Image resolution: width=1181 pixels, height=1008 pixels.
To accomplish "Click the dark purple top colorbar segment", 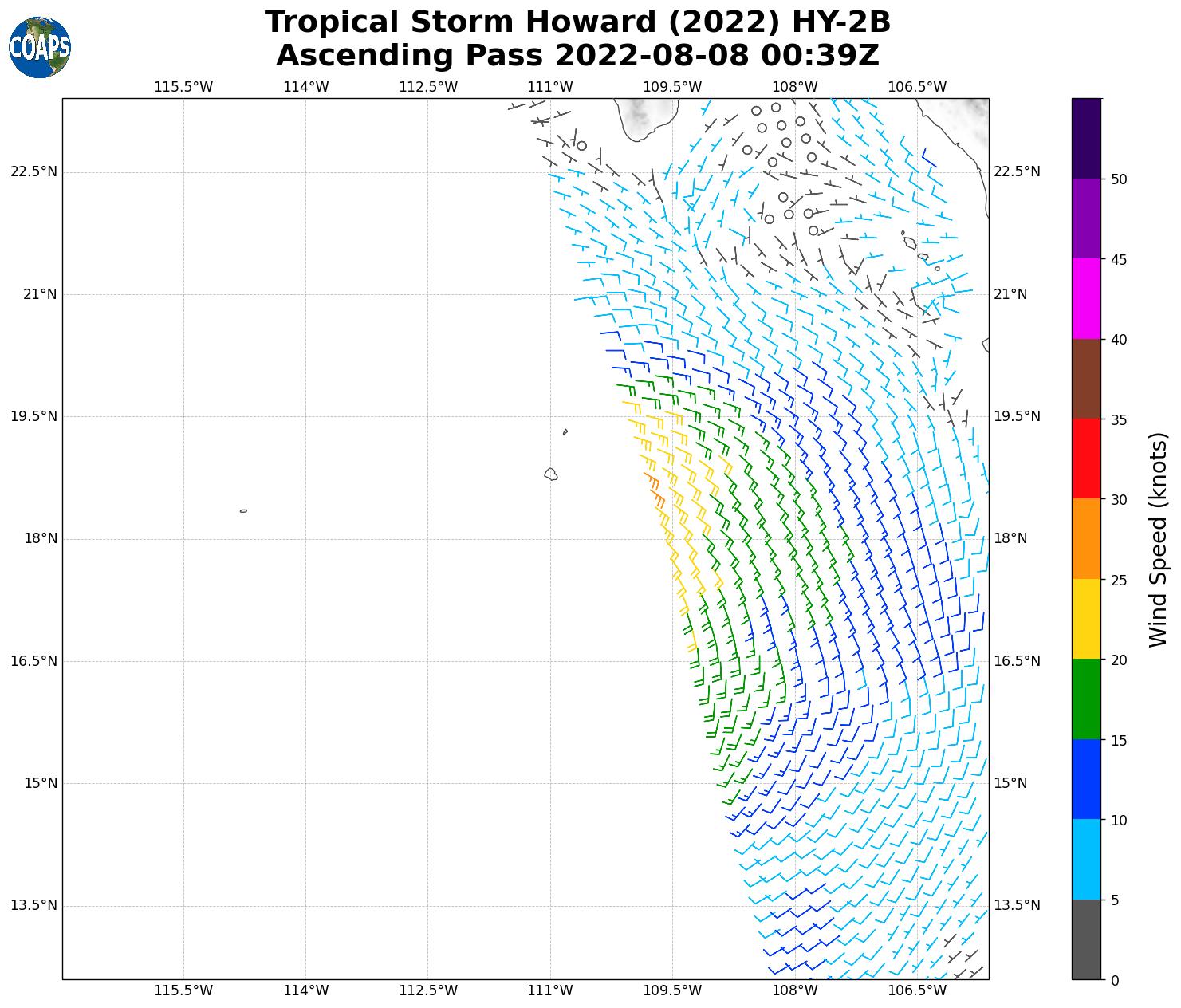I will (1086, 138).
